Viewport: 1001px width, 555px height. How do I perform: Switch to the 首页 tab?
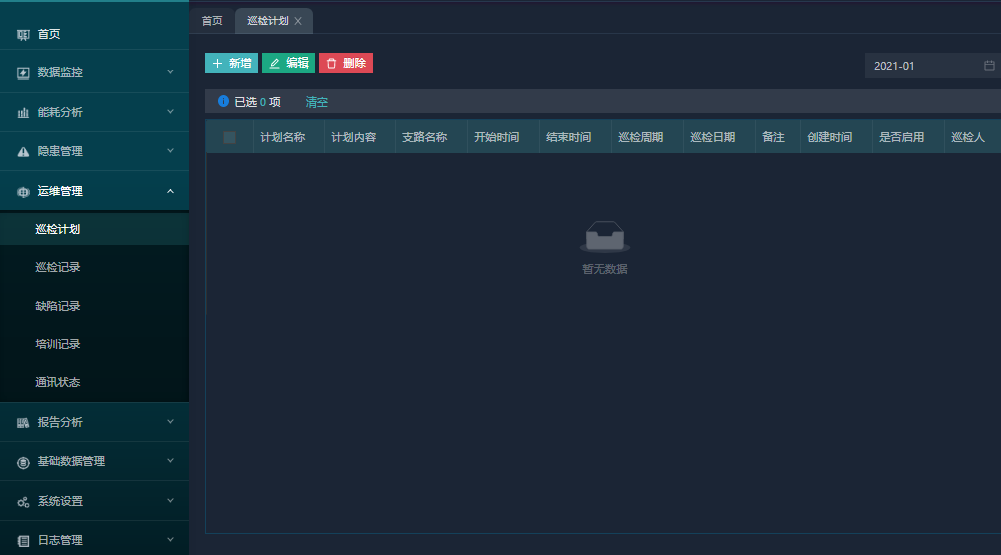click(x=212, y=21)
